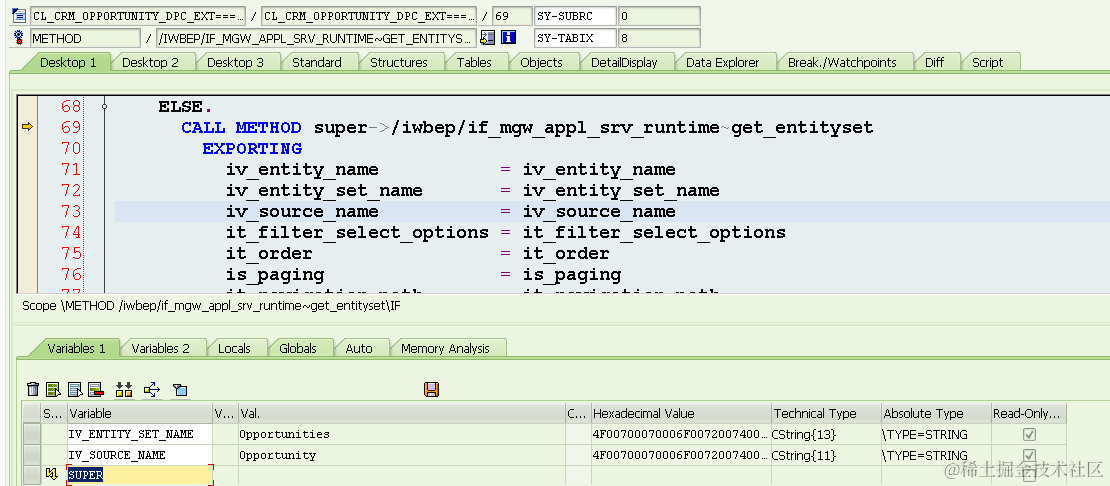Viewport: 1110px width, 486px height.
Task: Open the Script tab
Action: (x=987, y=62)
